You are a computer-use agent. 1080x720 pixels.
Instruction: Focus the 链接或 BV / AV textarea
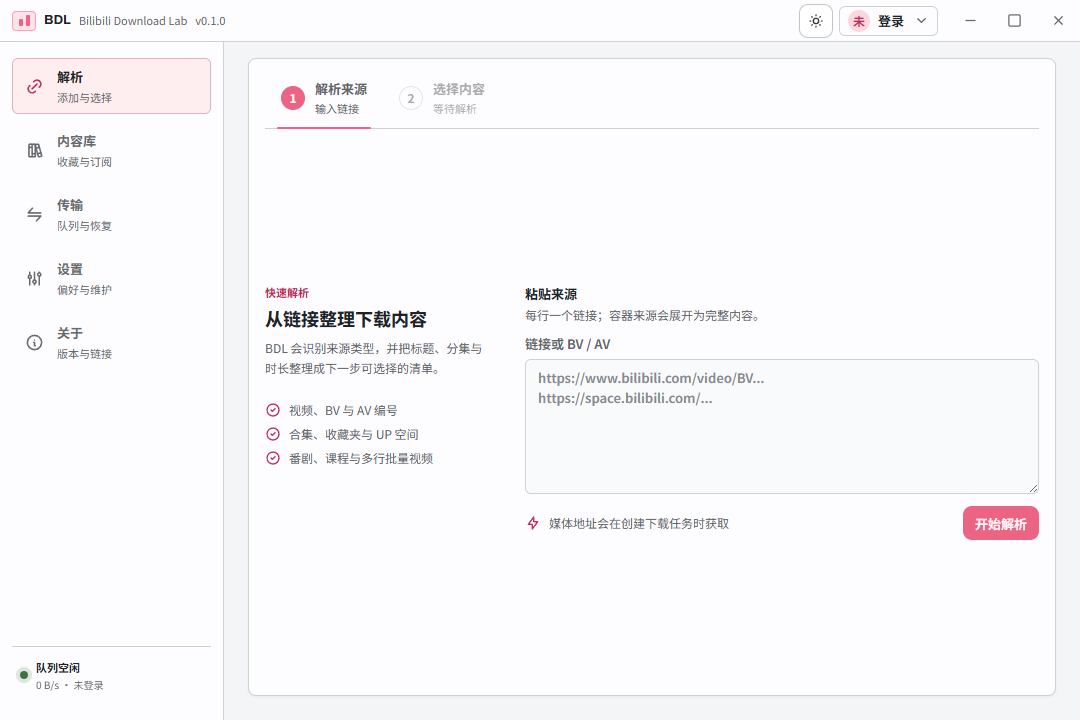click(x=782, y=426)
